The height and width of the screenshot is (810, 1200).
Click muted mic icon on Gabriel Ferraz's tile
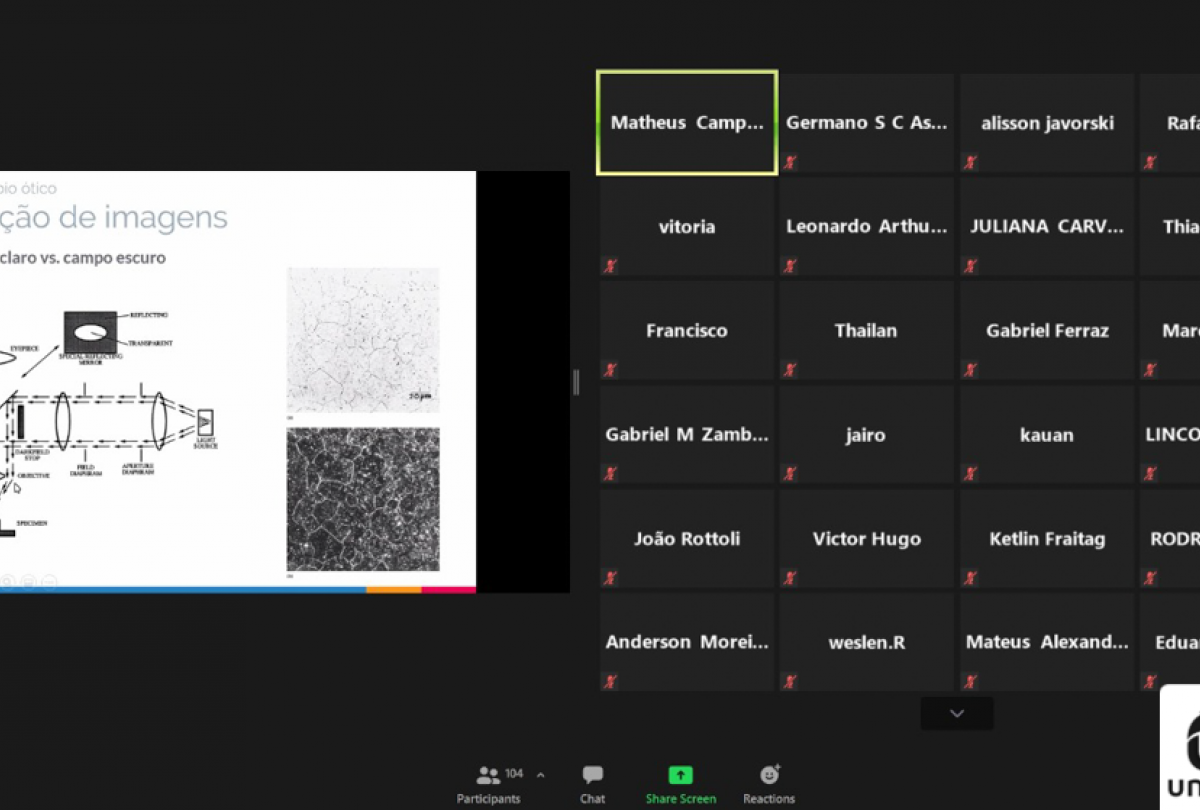point(970,370)
